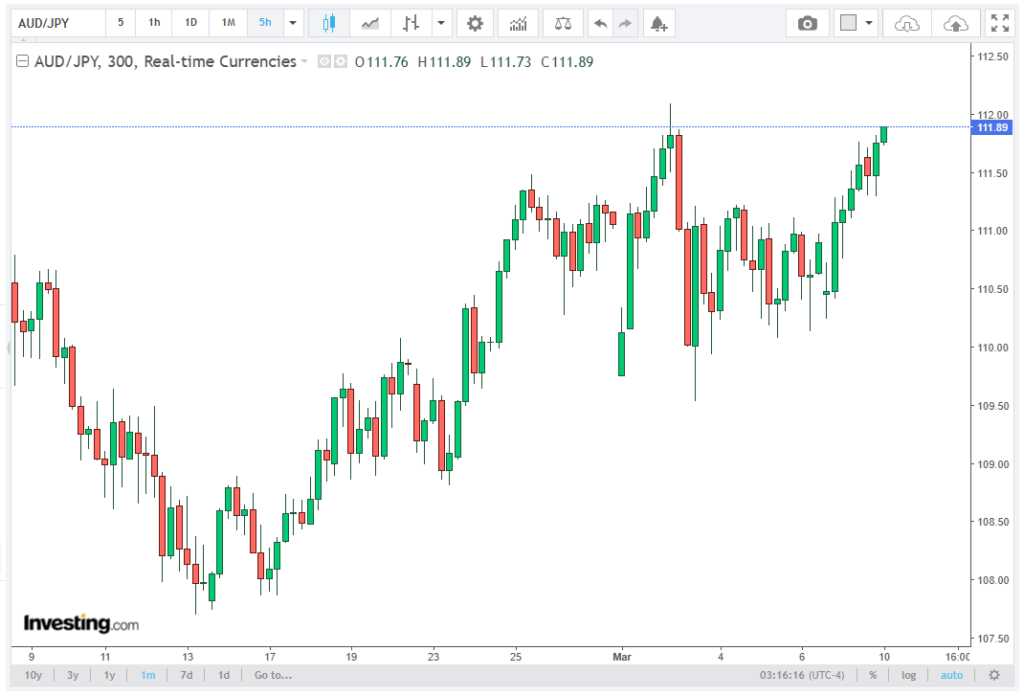Undo the last chart action

tap(600, 23)
